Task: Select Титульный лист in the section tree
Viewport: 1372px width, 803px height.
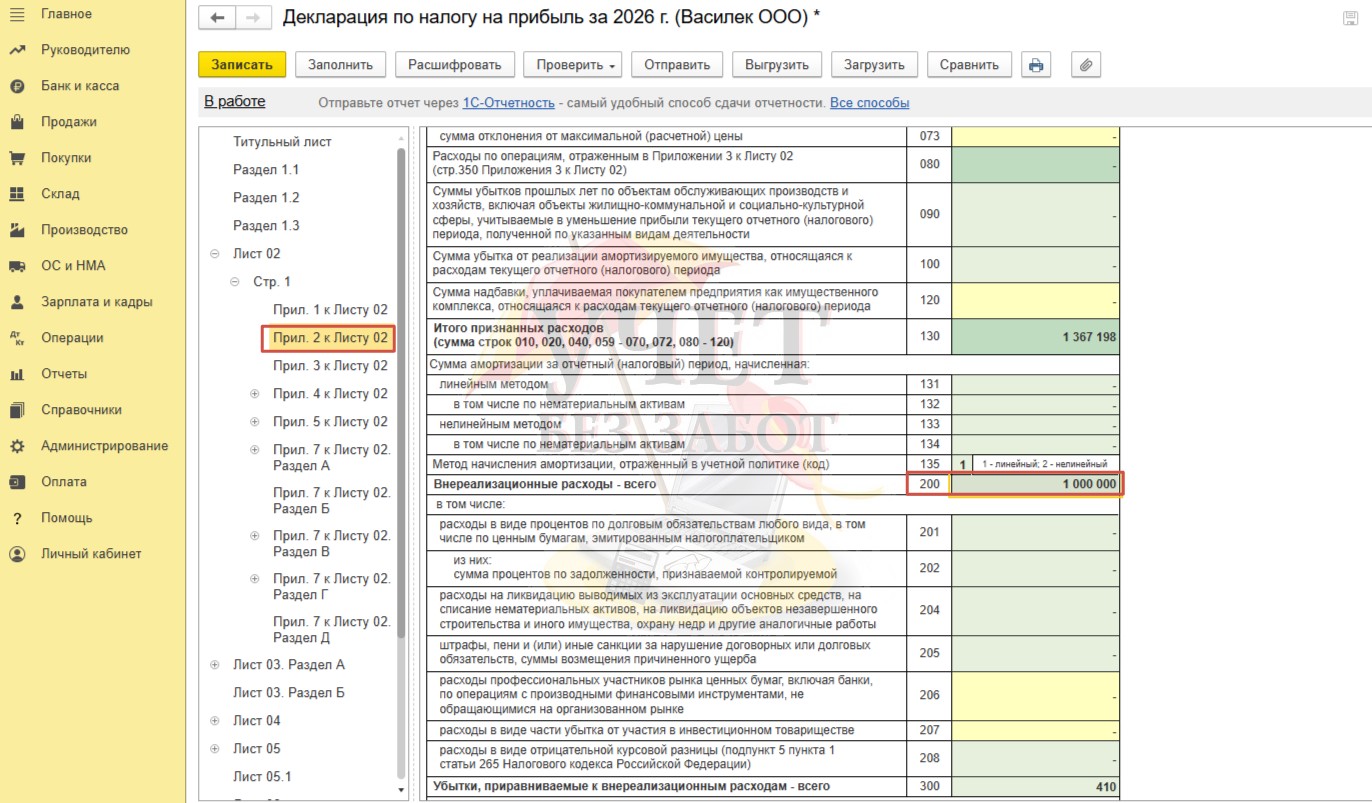Action: (282, 142)
